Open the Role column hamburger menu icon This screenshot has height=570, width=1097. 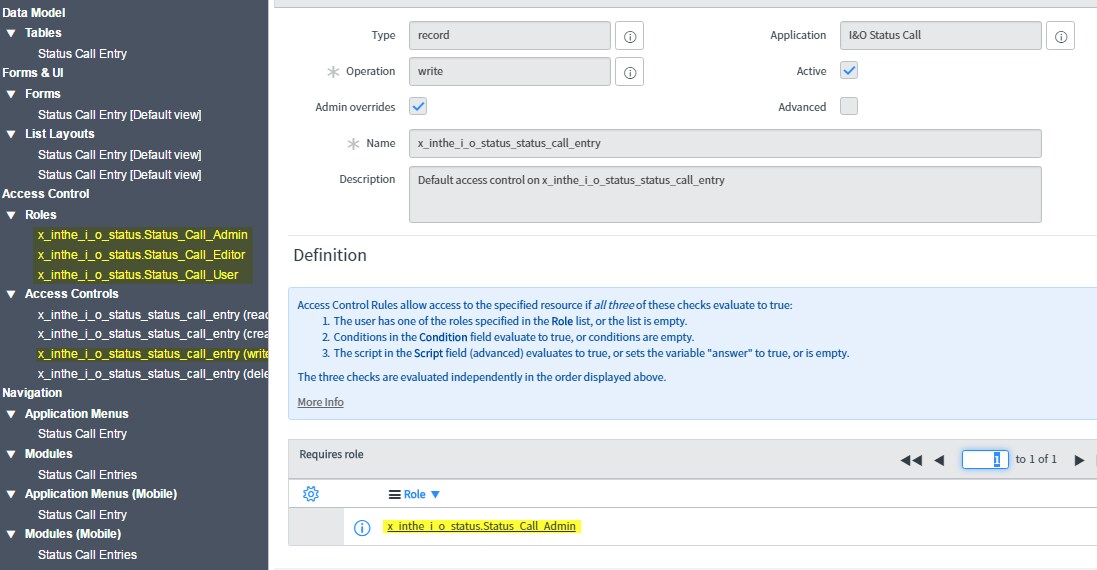[395, 494]
